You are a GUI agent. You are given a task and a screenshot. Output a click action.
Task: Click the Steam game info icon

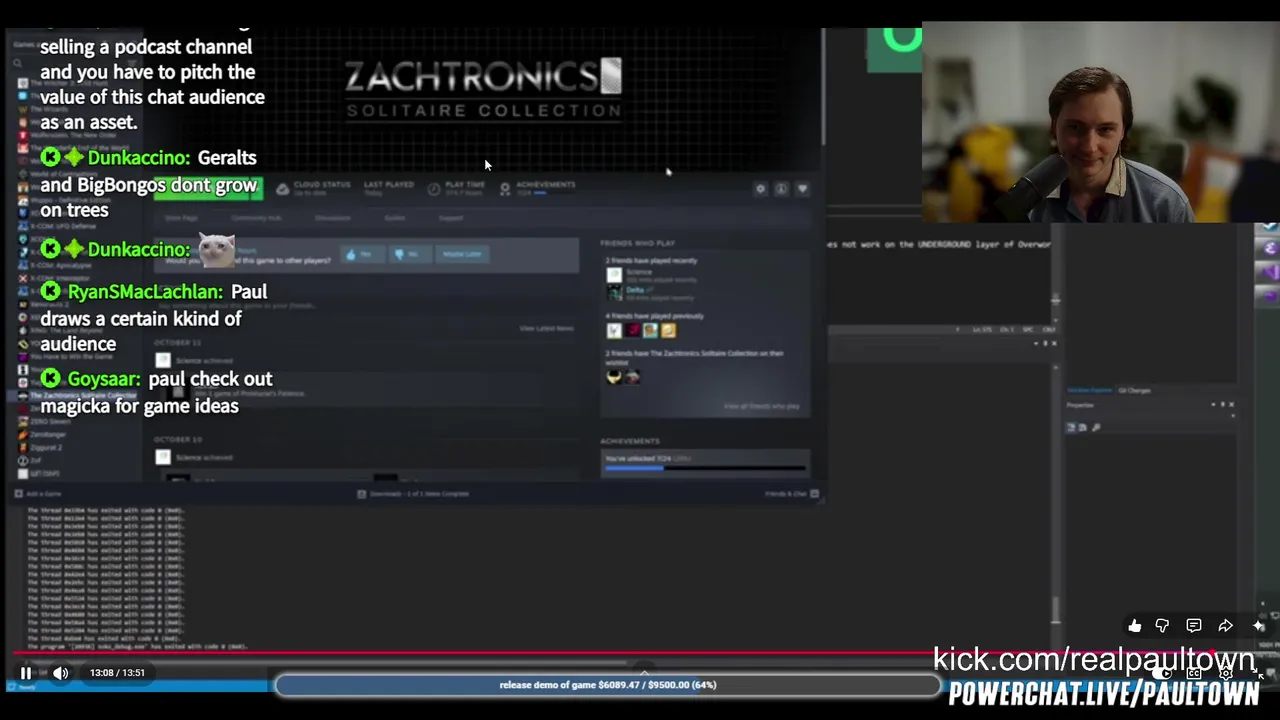[781, 189]
